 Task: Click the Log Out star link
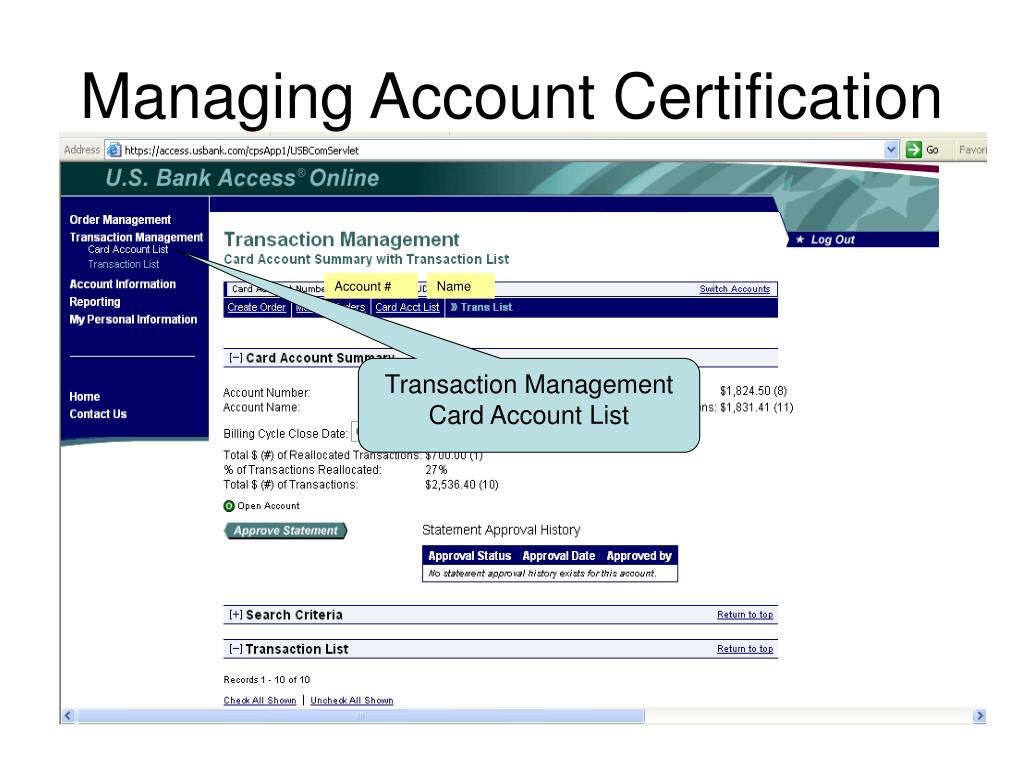click(825, 240)
